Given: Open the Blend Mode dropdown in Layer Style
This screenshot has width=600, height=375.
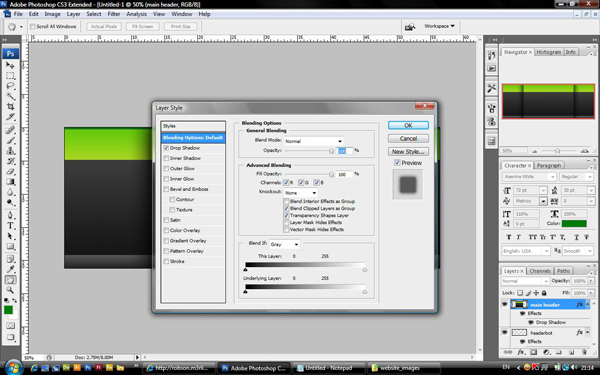Looking at the screenshot, I should coord(313,141).
